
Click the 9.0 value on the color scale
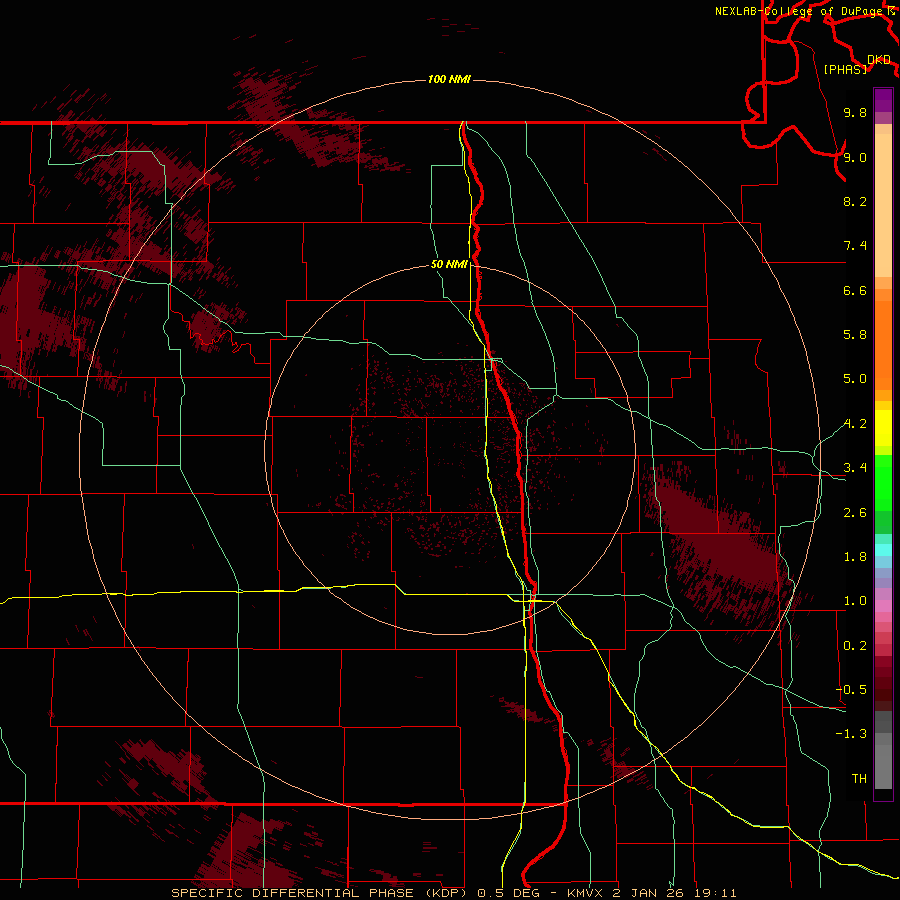click(x=855, y=157)
